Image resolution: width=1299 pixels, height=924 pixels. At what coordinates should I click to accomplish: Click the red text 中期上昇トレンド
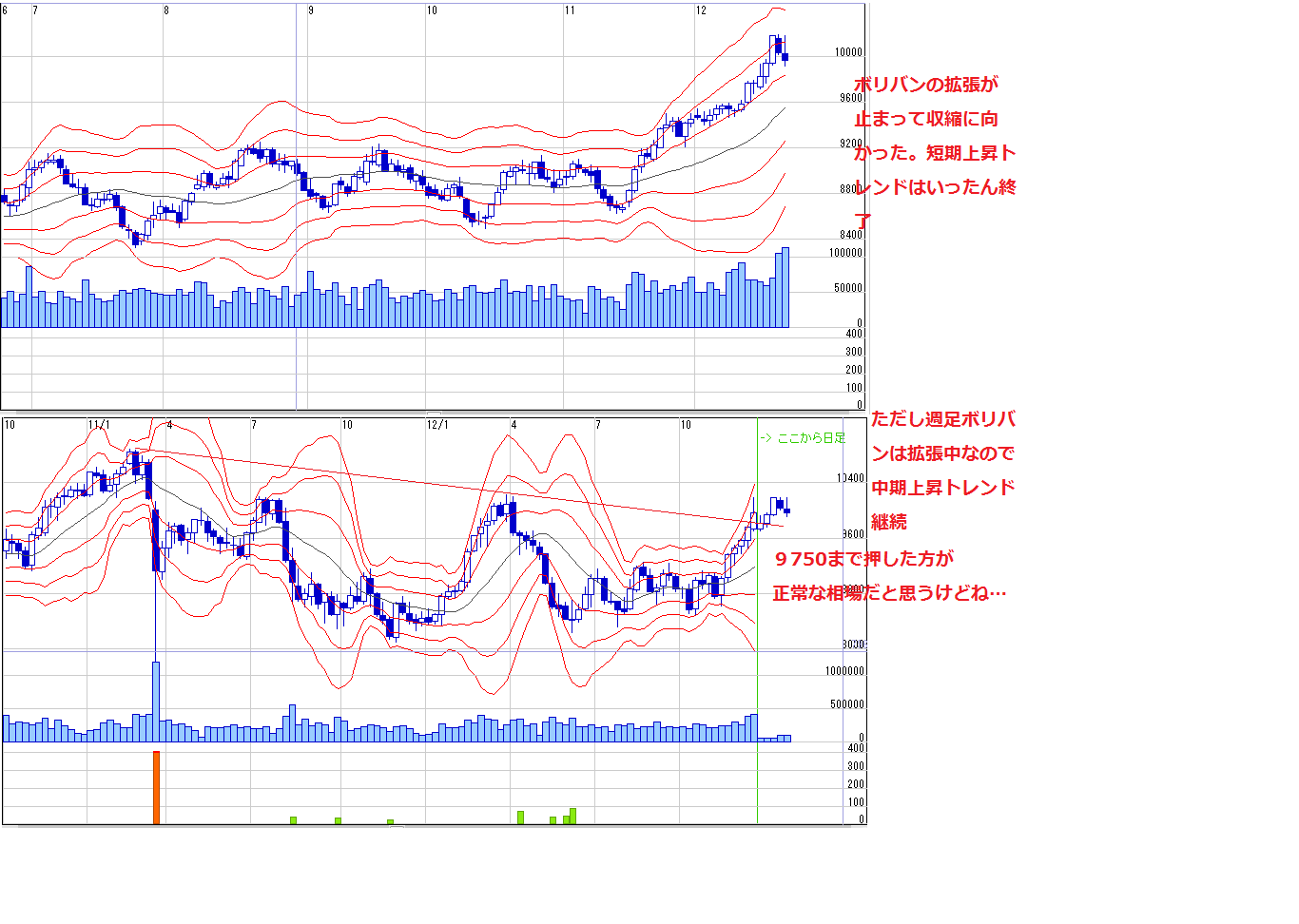pyautogui.click(x=943, y=488)
